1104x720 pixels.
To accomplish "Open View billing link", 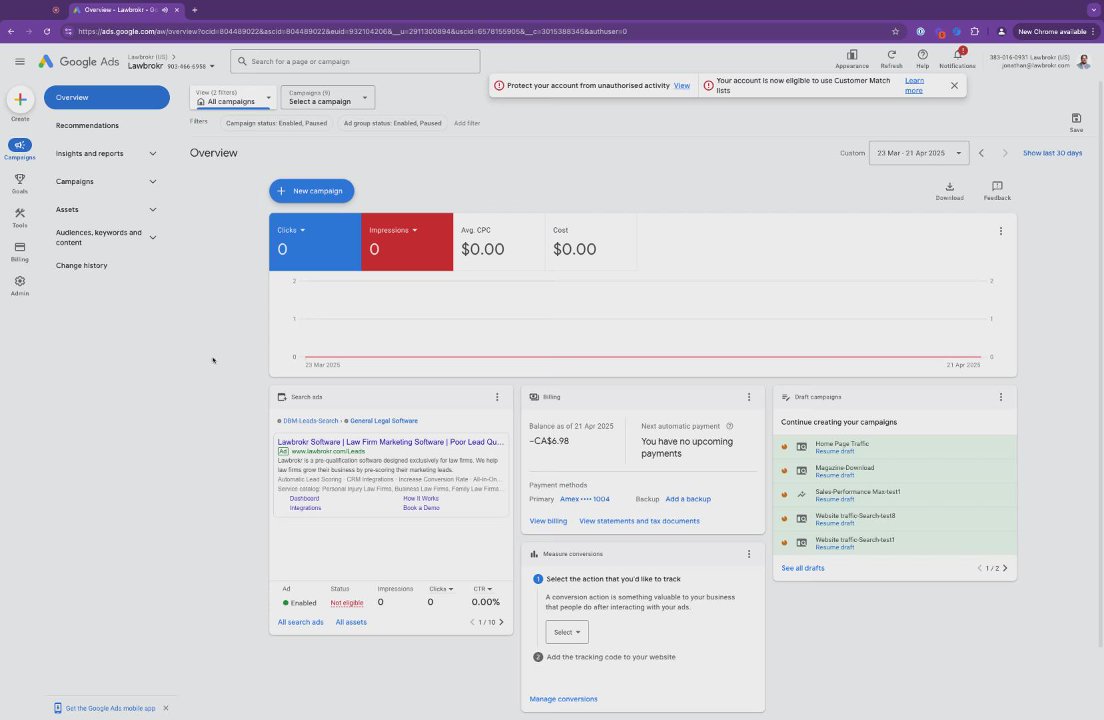I will [548, 521].
